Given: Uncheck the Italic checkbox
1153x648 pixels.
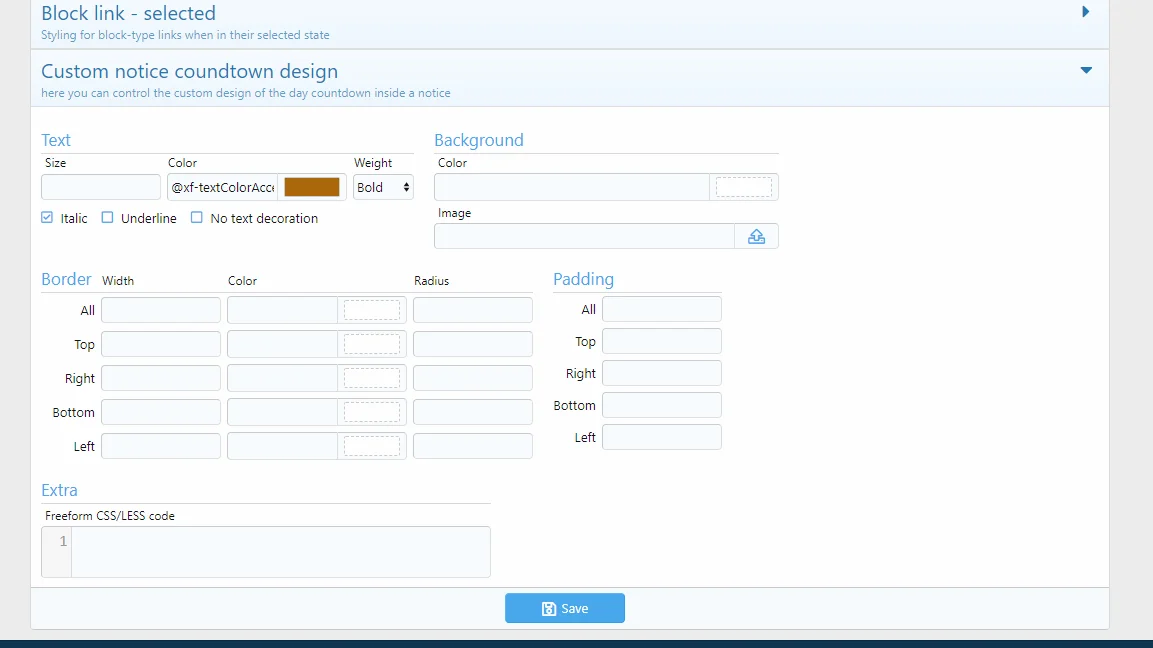Looking at the screenshot, I should pos(47,218).
